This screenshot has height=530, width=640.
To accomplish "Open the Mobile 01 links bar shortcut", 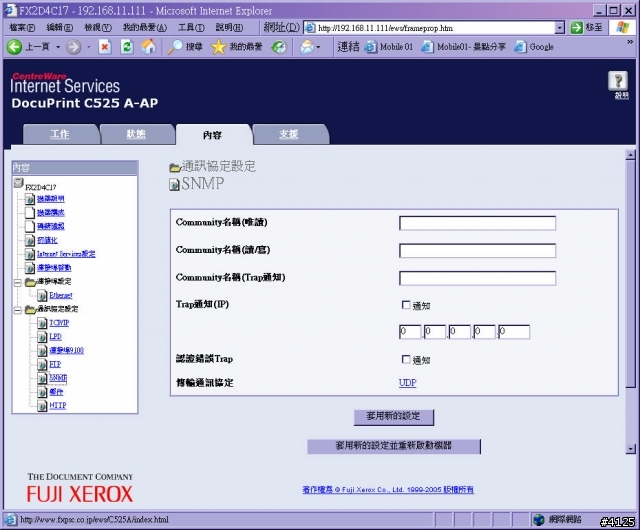I will tap(388, 47).
